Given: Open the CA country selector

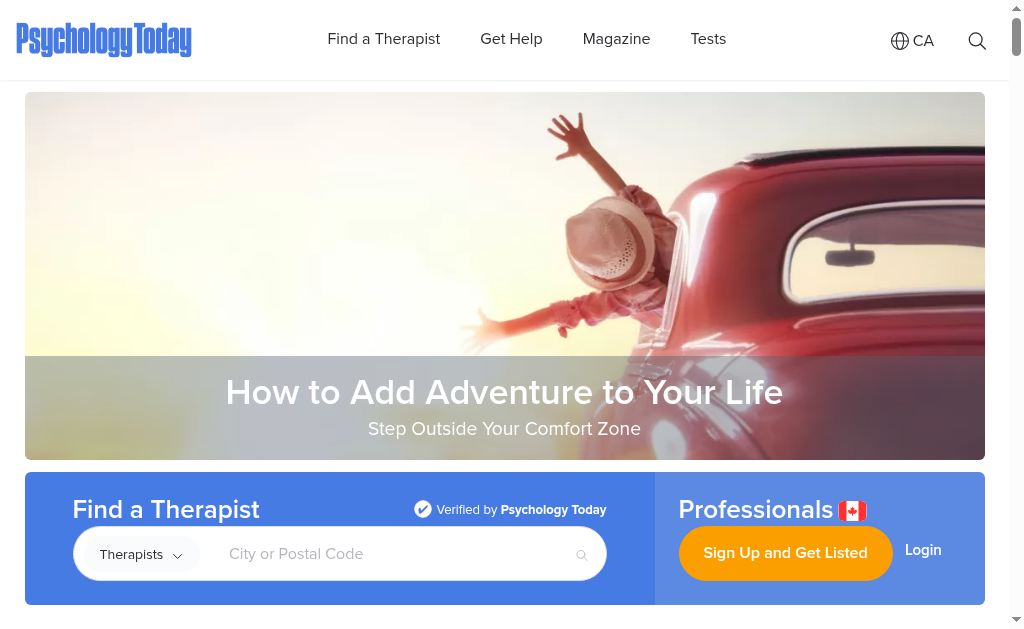Looking at the screenshot, I should click(x=912, y=41).
